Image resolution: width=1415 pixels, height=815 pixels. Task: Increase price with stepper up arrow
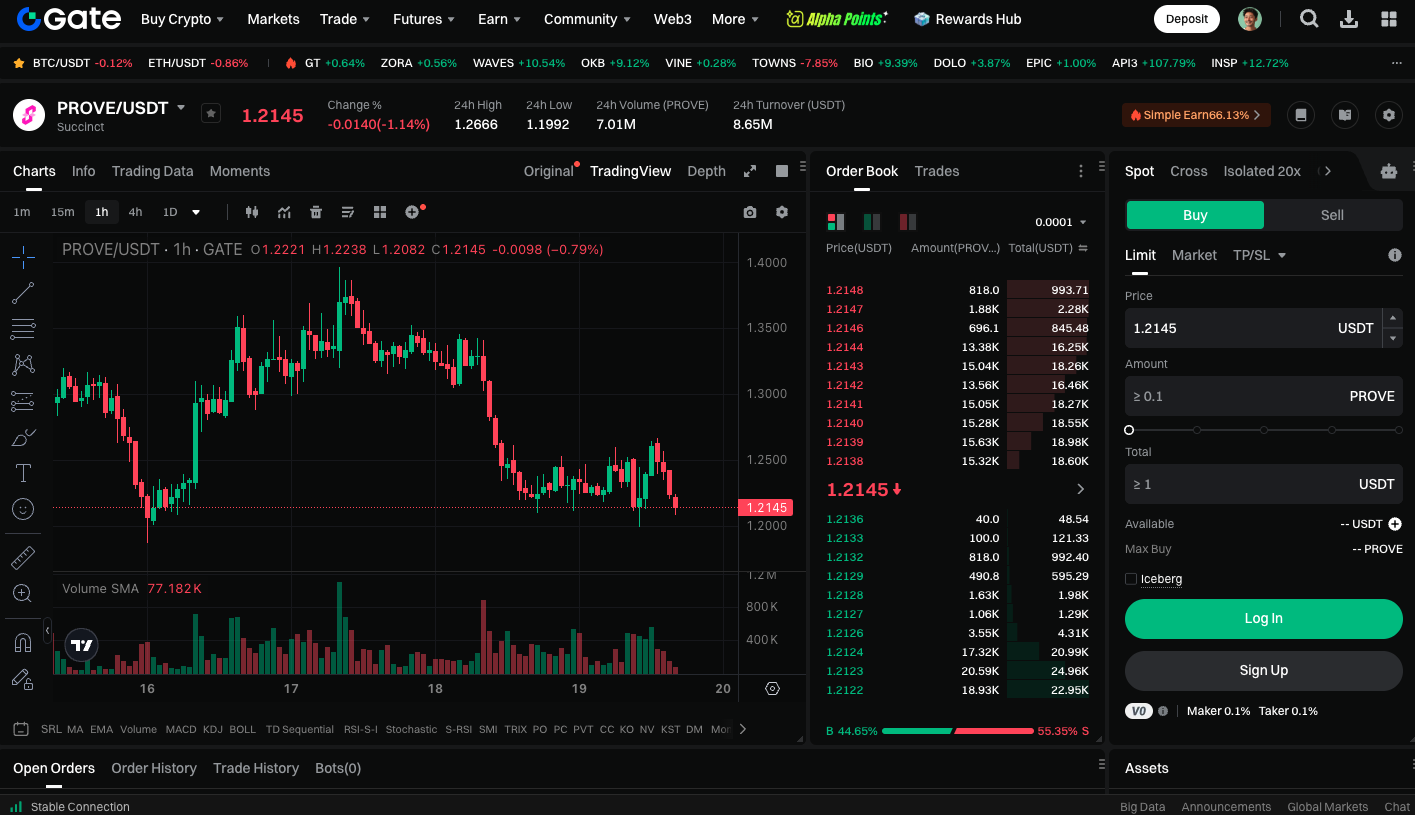(1393, 318)
